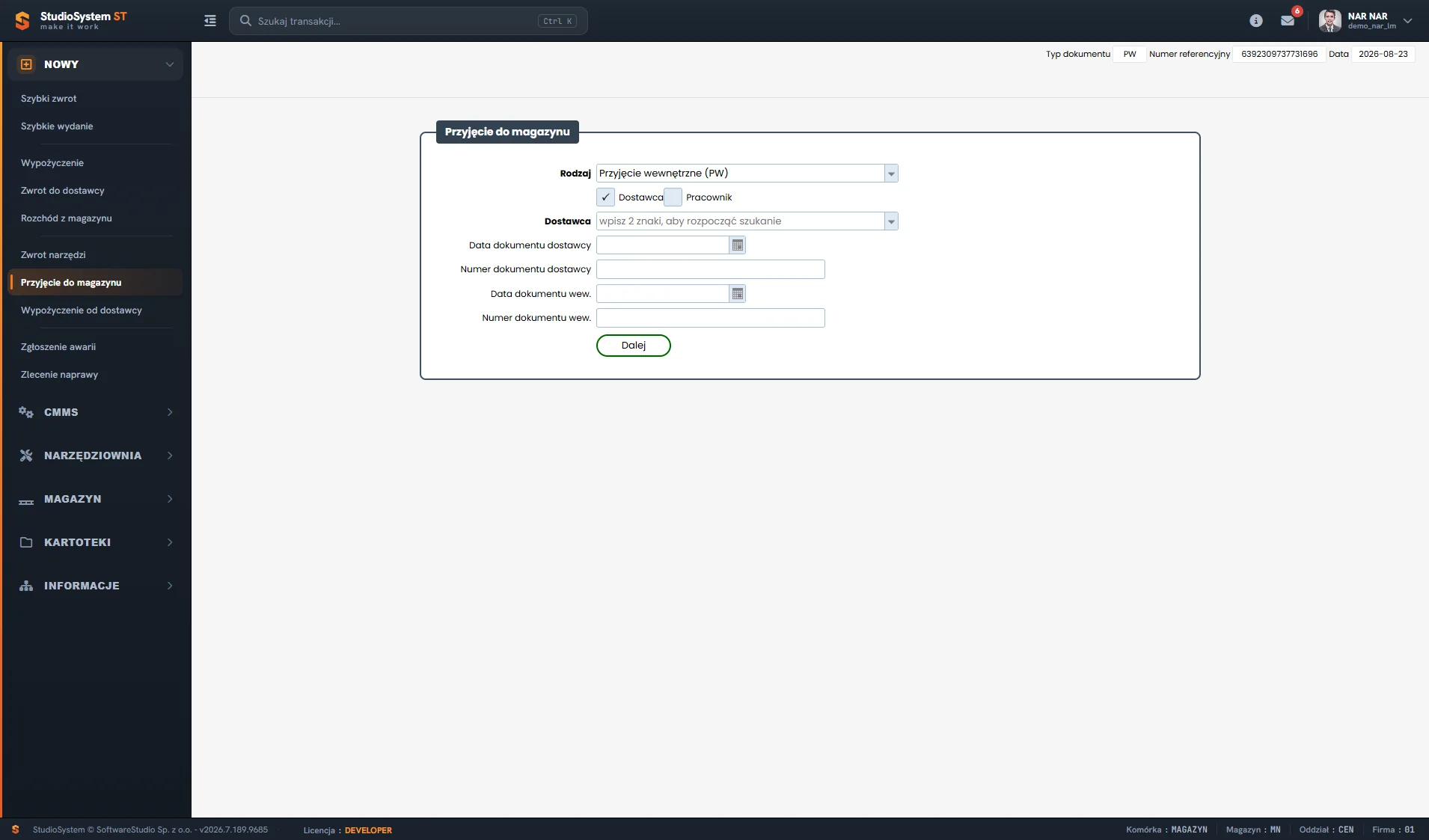Collapse the sidebar with the hamburger icon
1429x840 pixels.
[x=210, y=21]
